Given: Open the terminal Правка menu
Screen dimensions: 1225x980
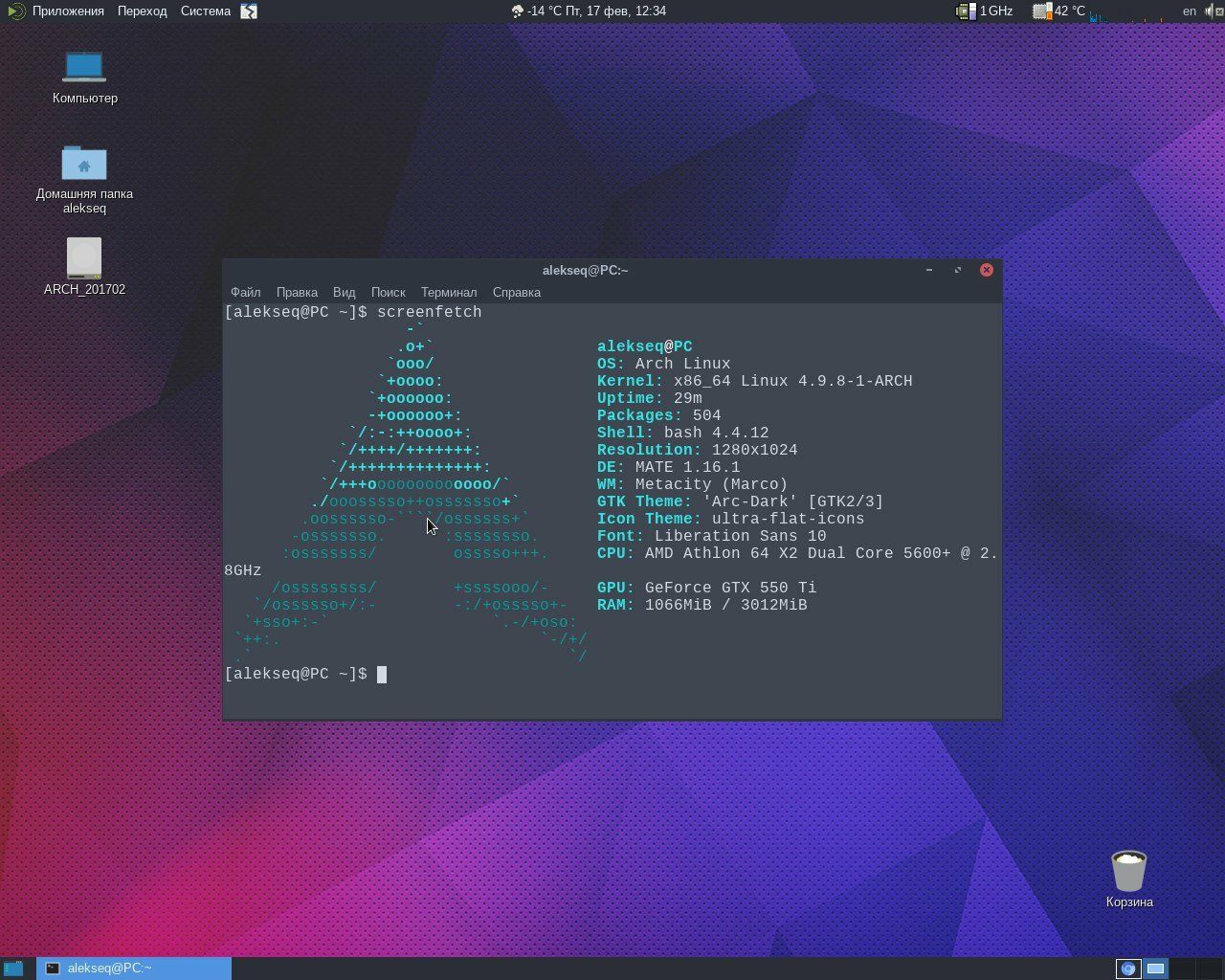Looking at the screenshot, I should tap(297, 292).
